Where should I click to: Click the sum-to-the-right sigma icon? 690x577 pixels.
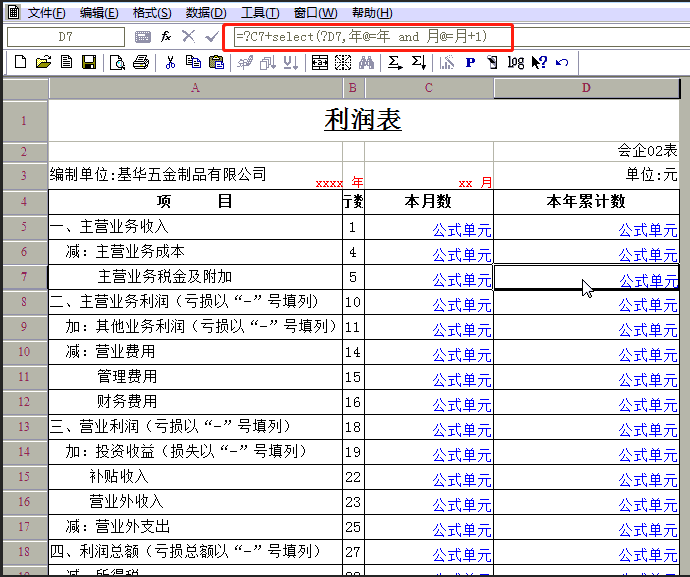(395, 62)
